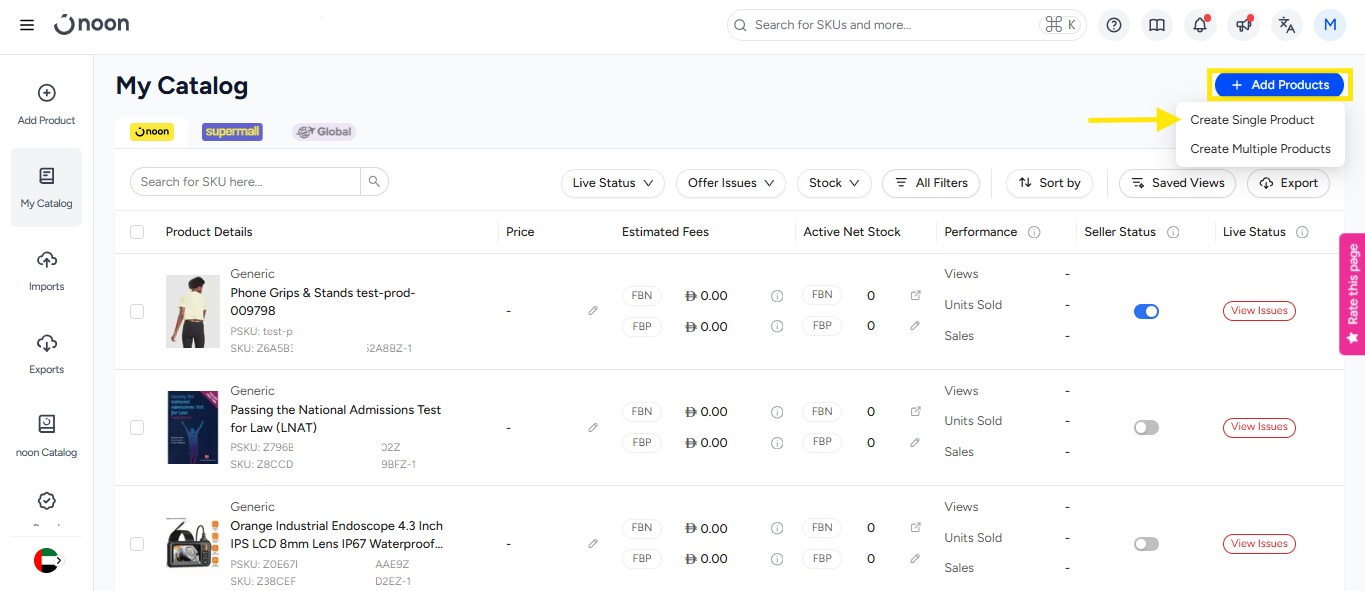
Task: Expand the Offer Issues dropdown
Action: point(731,183)
